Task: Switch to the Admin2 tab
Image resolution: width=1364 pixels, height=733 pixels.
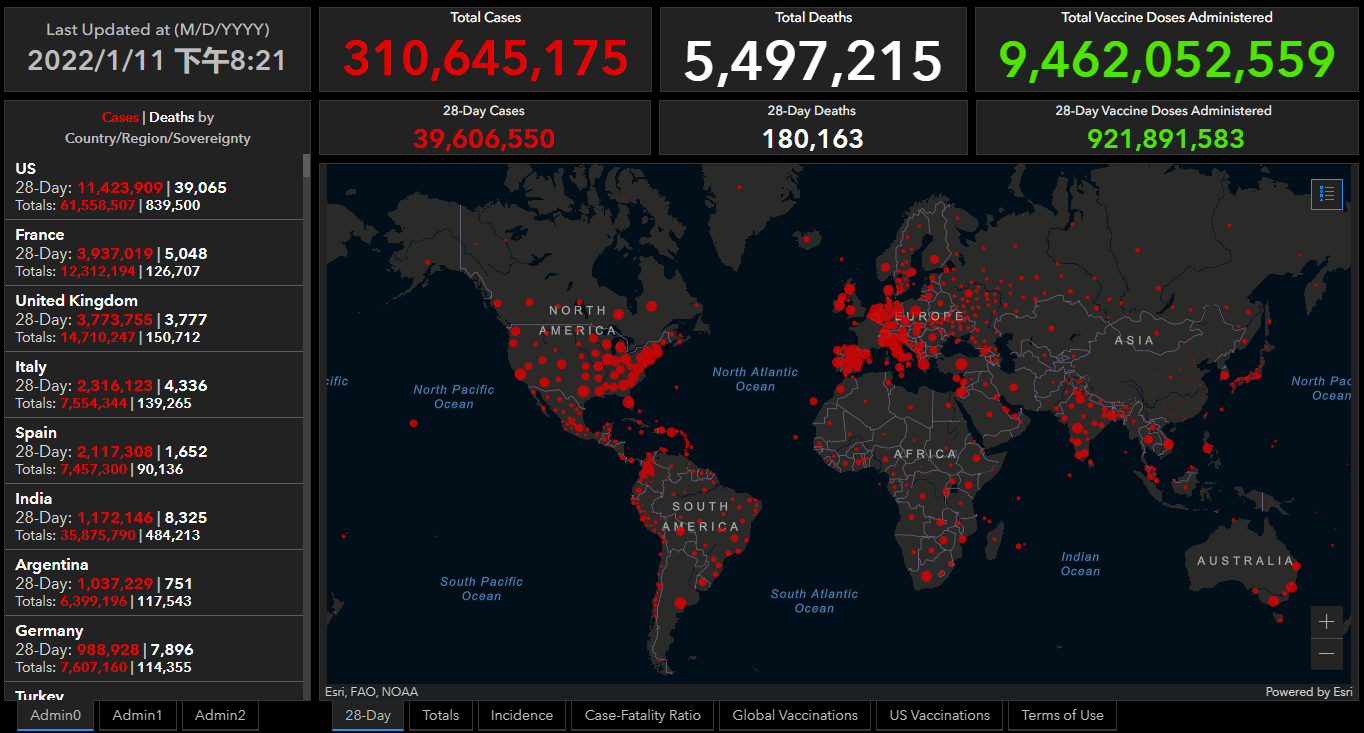Action: click(x=220, y=715)
